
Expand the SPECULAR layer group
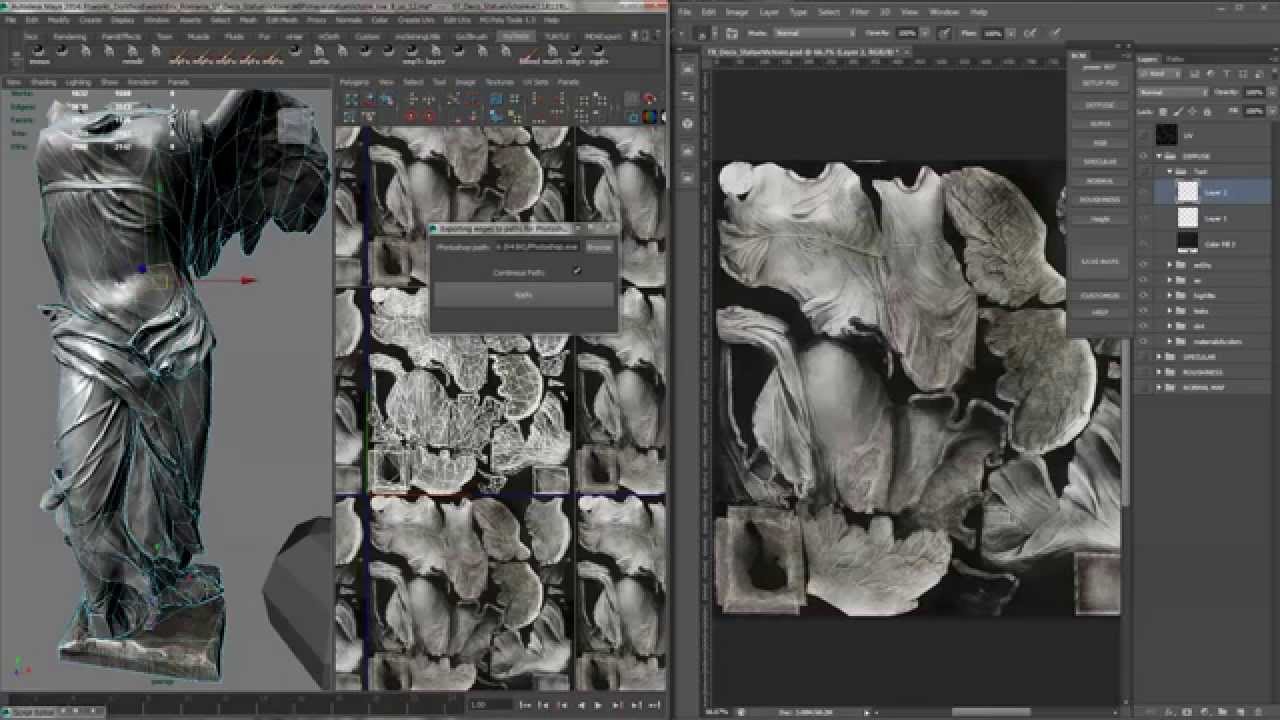point(1159,357)
